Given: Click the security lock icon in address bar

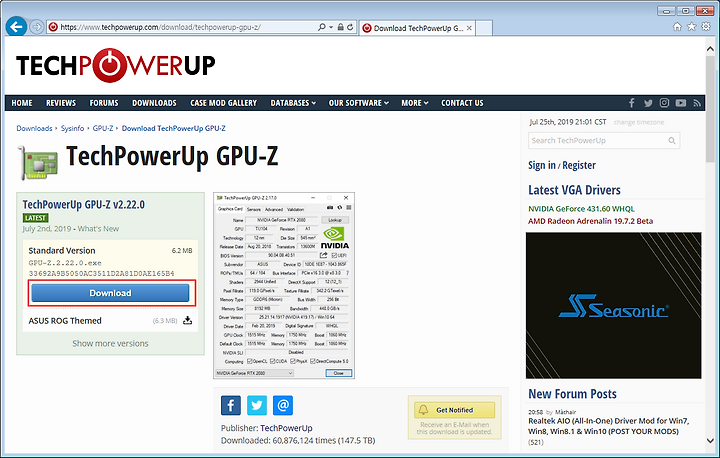Looking at the screenshot, I should point(340,27).
